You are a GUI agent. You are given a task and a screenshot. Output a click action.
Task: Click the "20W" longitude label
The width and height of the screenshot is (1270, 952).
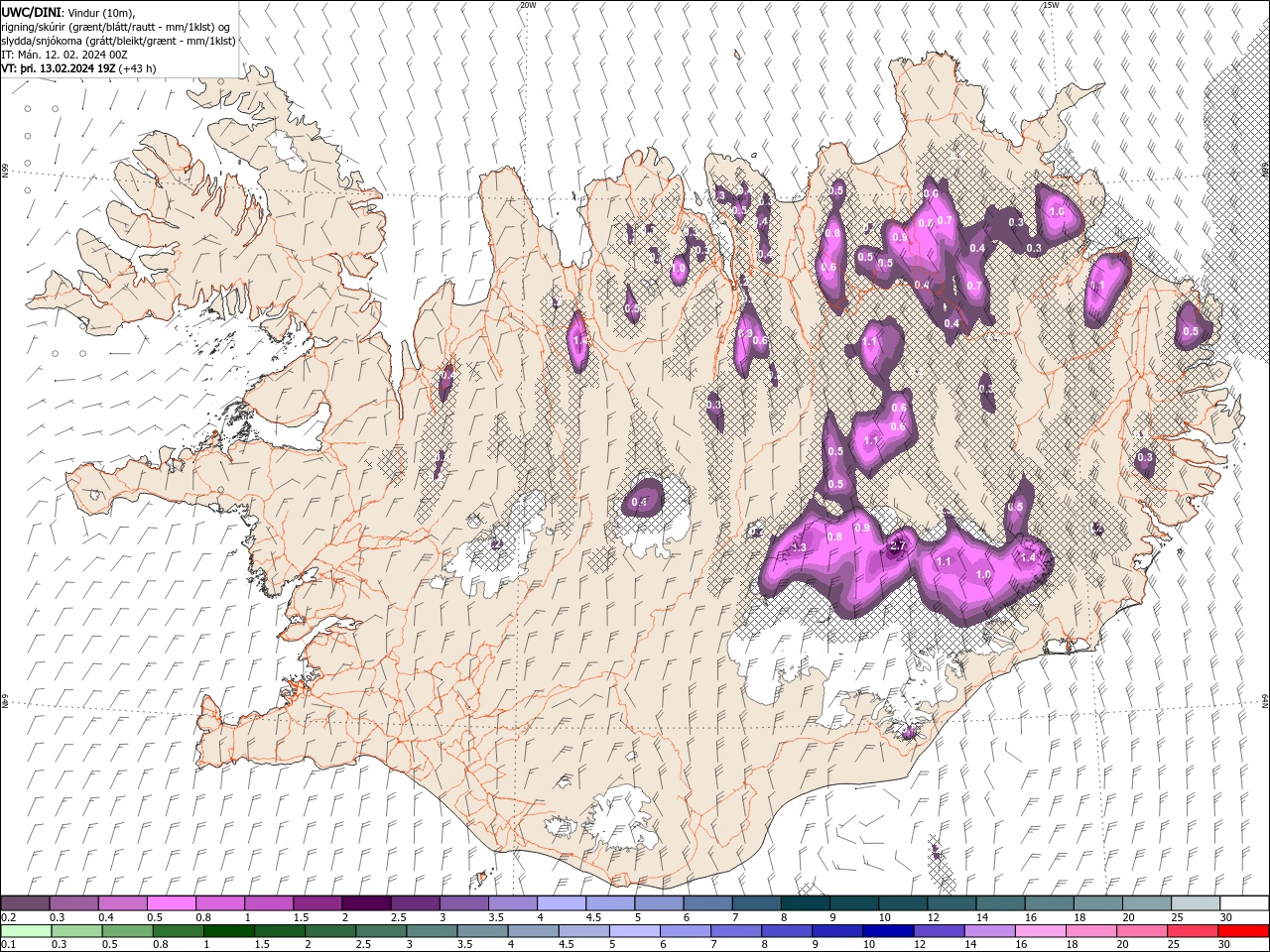click(528, 5)
